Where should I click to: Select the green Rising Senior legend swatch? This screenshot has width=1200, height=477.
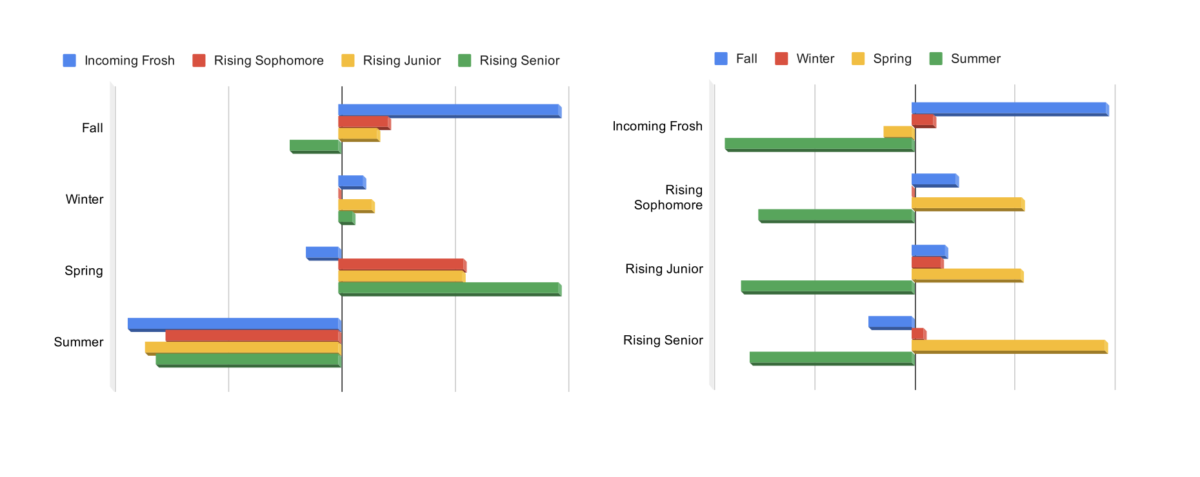465,60
